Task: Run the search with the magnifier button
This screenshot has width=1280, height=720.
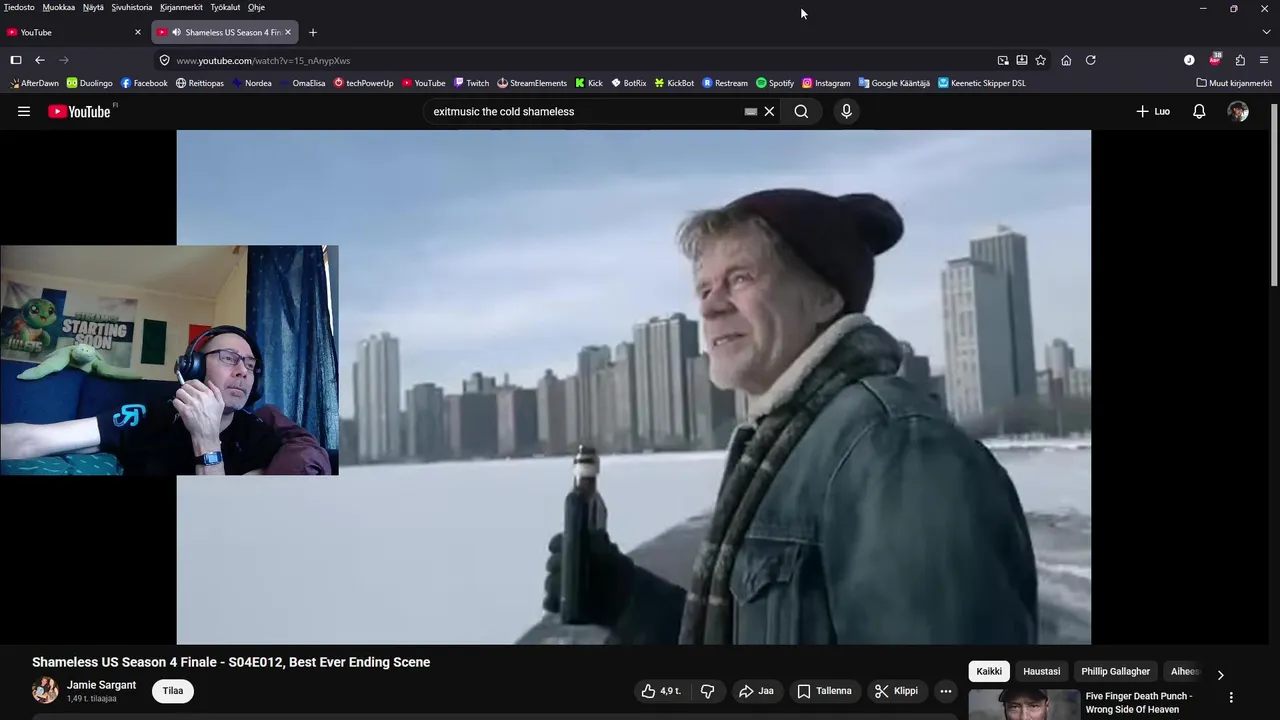Action: [x=801, y=112]
